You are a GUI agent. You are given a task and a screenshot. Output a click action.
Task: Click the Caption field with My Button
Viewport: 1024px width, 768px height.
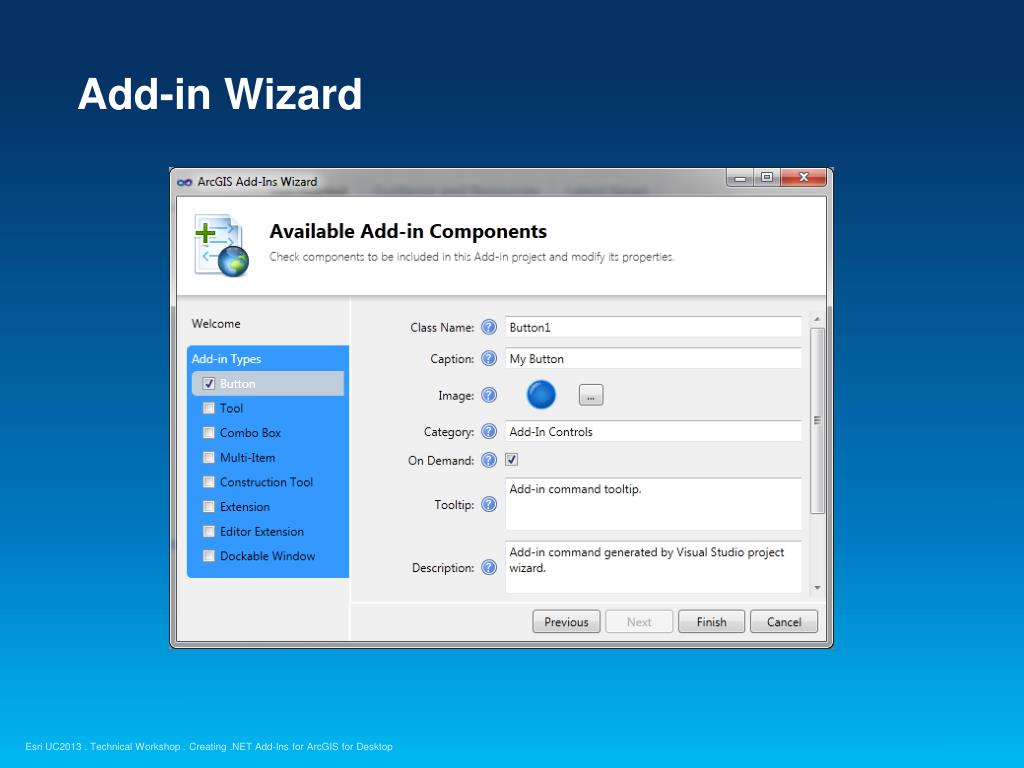point(653,359)
